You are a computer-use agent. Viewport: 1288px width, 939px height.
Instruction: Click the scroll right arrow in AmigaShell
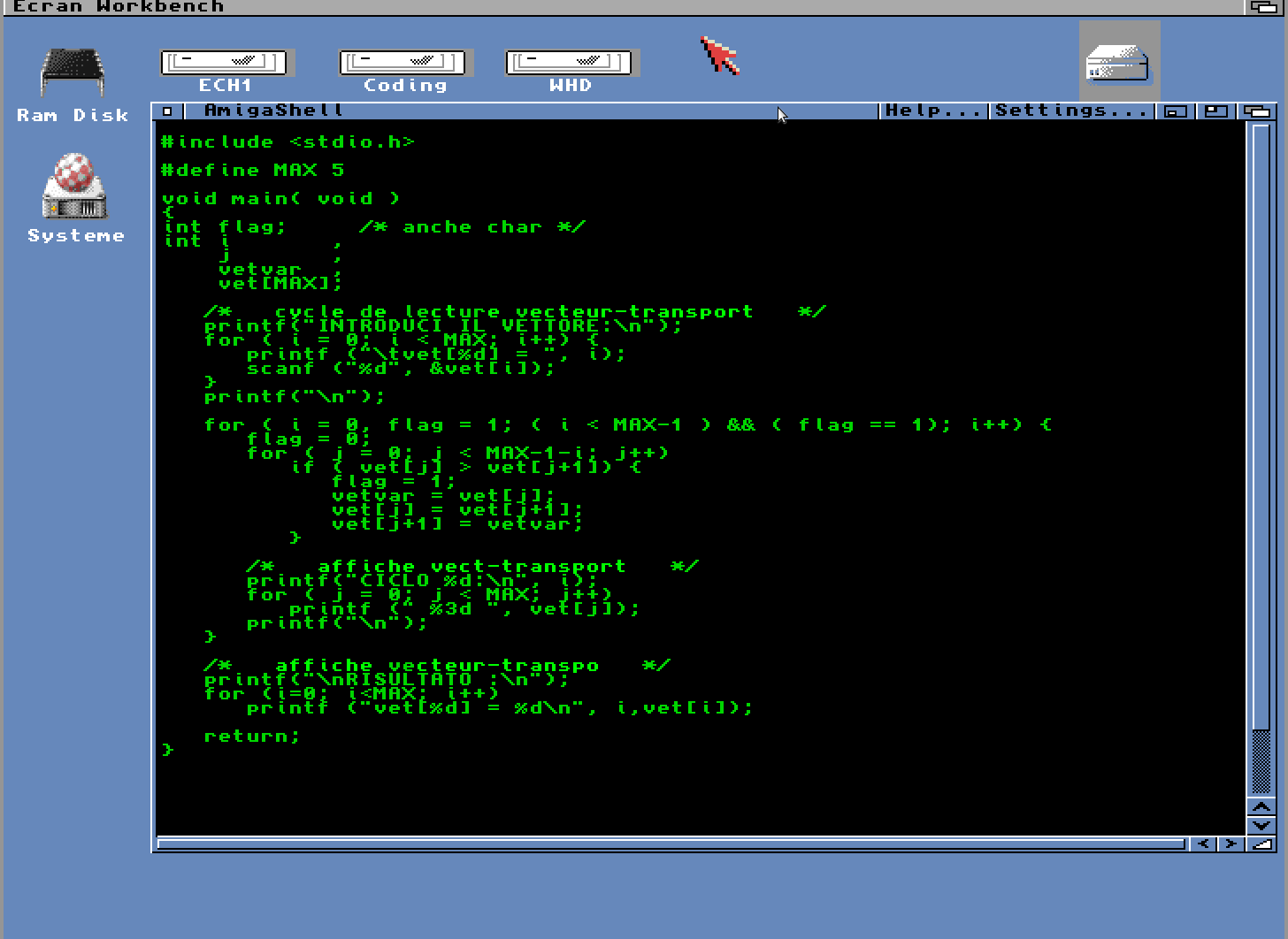[x=1230, y=844]
